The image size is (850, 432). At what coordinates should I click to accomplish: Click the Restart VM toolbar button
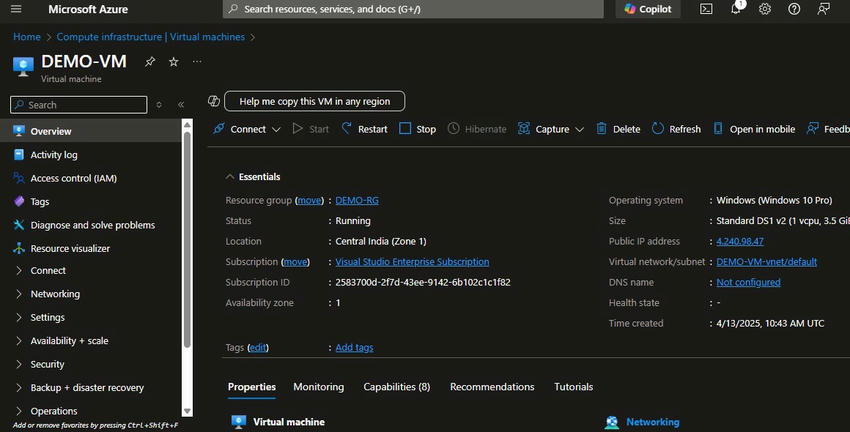click(x=364, y=129)
